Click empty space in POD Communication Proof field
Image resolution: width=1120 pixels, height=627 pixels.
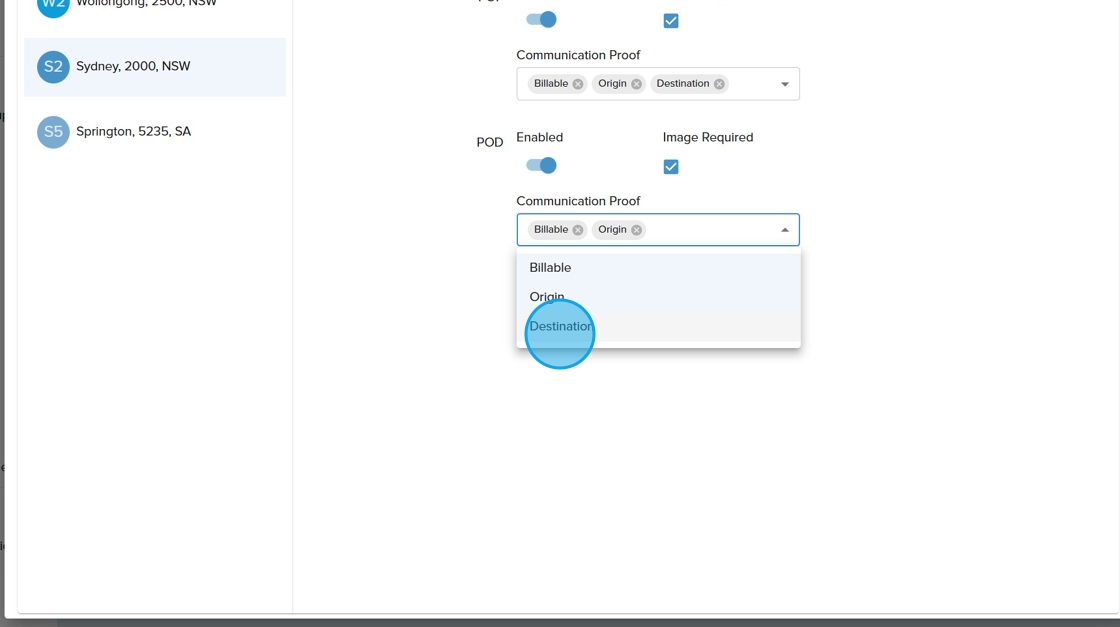click(710, 230)
